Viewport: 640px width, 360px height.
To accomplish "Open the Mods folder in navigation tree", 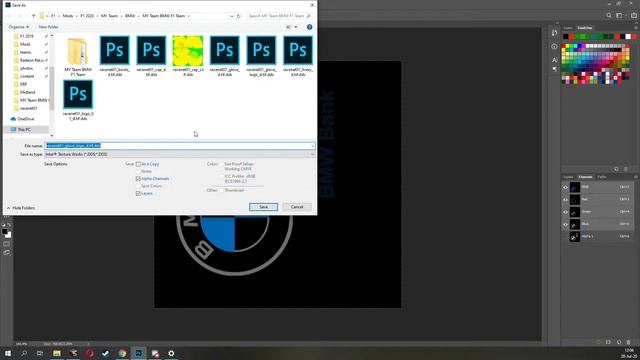I will pos(25,44).
